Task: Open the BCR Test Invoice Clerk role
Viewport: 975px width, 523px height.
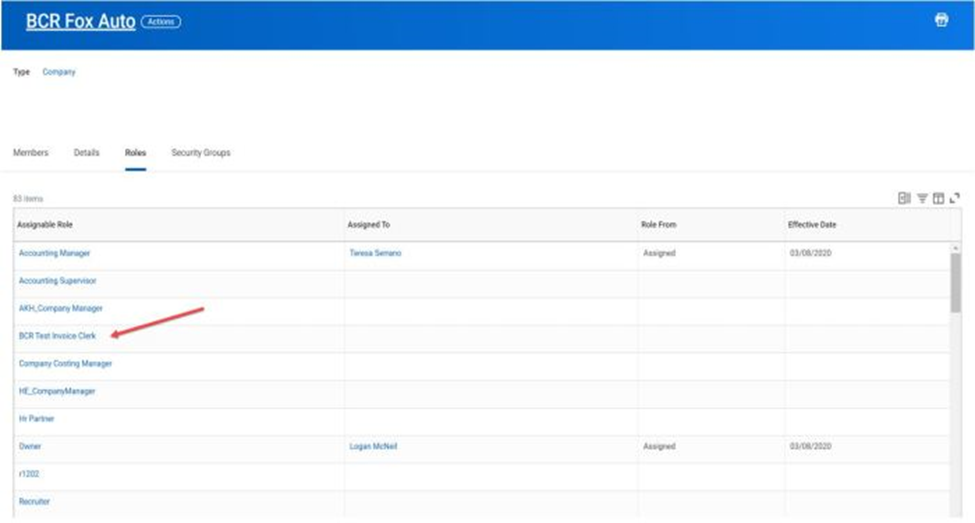Action: [x=58, y=336]
